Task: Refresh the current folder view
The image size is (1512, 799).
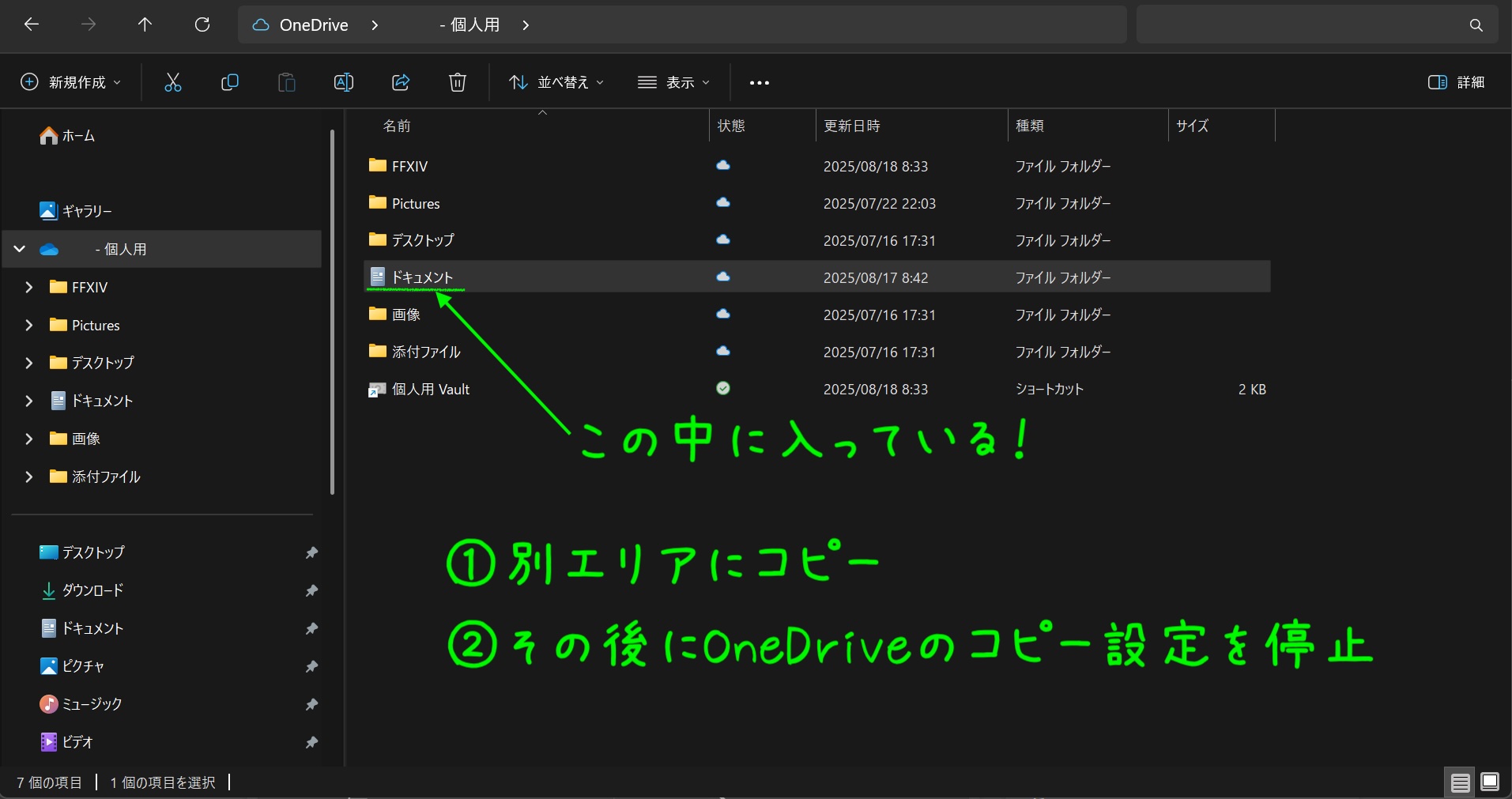Action: [x=202, y=24]
